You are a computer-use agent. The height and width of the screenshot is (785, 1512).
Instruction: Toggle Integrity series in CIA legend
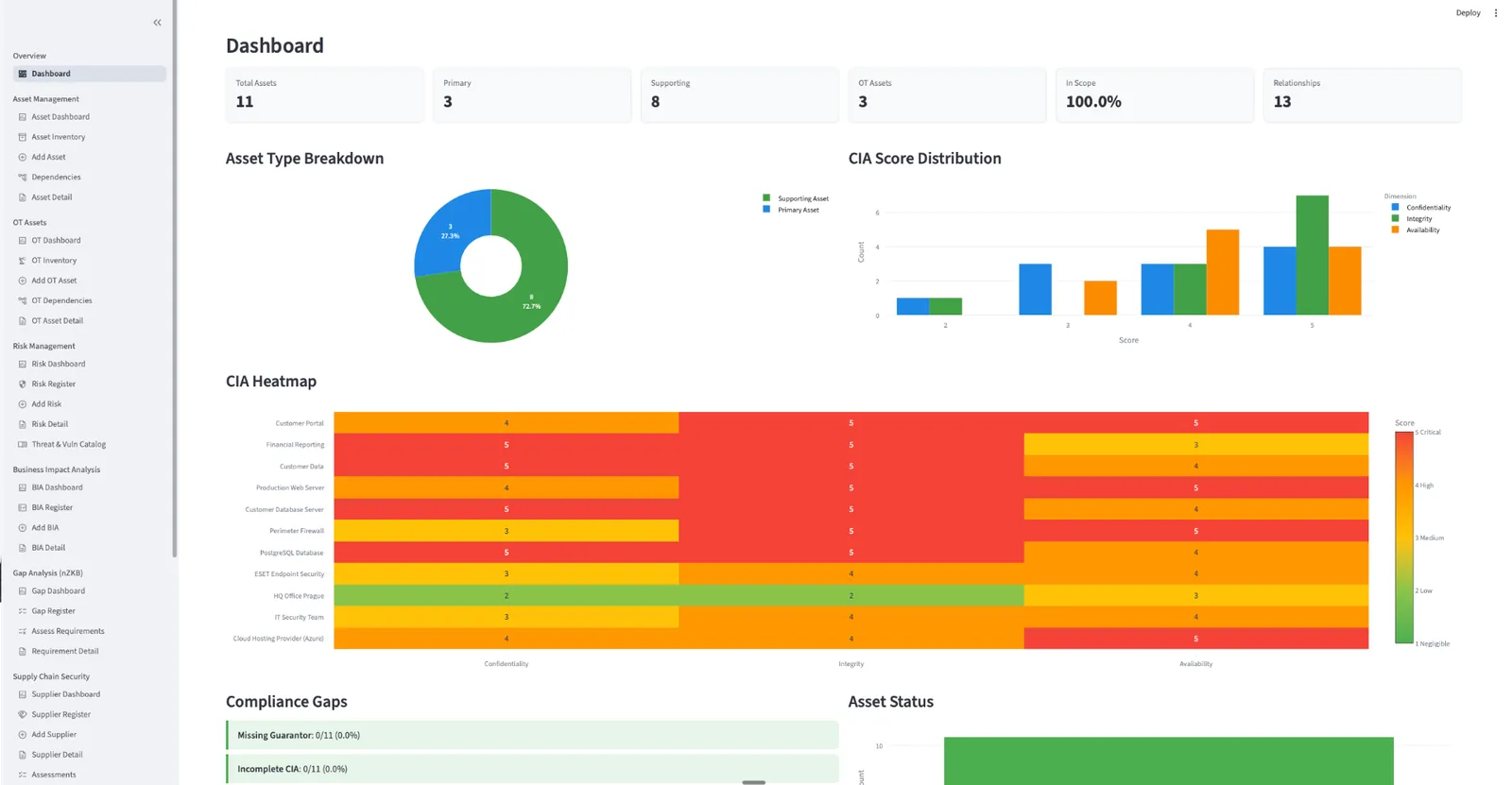(1412, 219)
